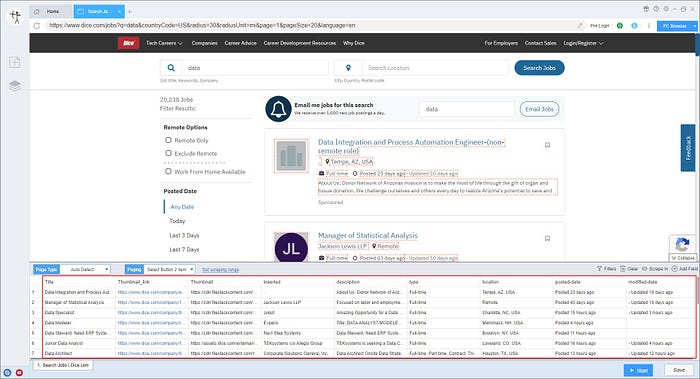This screenshot has height=379, width=700.
Task: Open the three-dot more options menu
Action: pyautogui.click(x=649, y=25)
